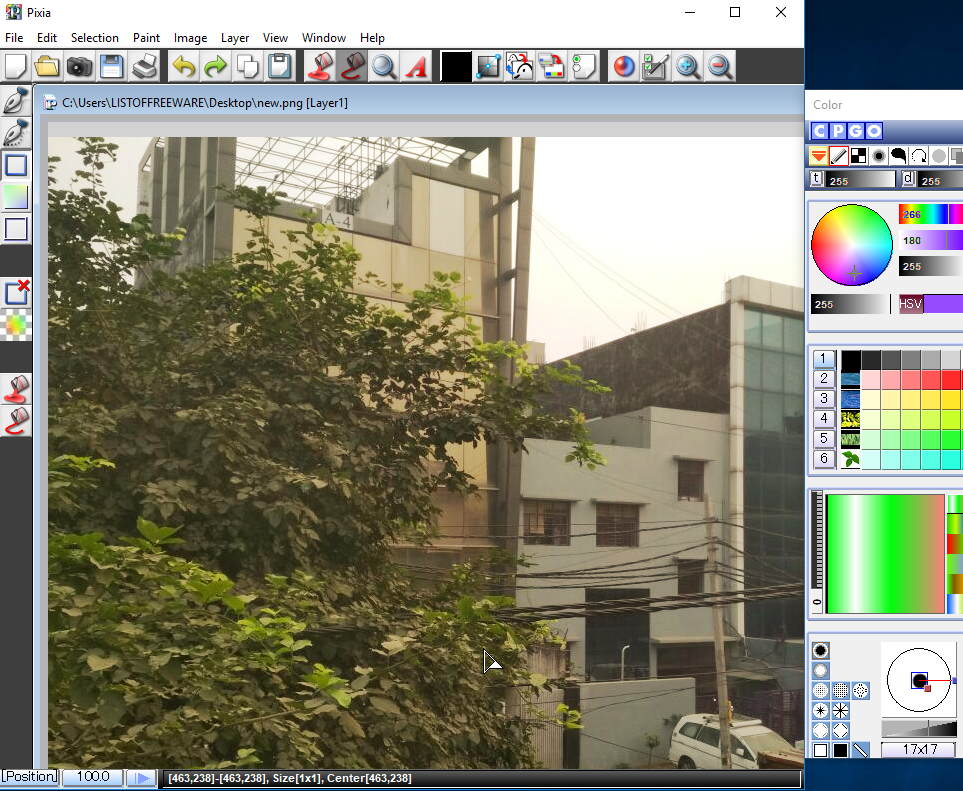Switch to the O tab in Color panel
This screenshot has height=791, width=963.
(874, 131)
